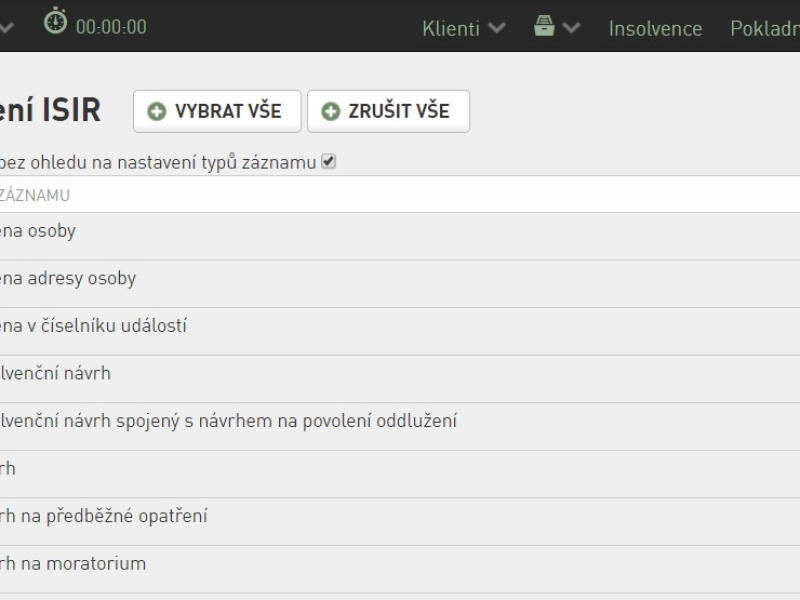The image size is (800, 600).
Task: Select the 'na moratorium' row
Action: coord(400,569)
